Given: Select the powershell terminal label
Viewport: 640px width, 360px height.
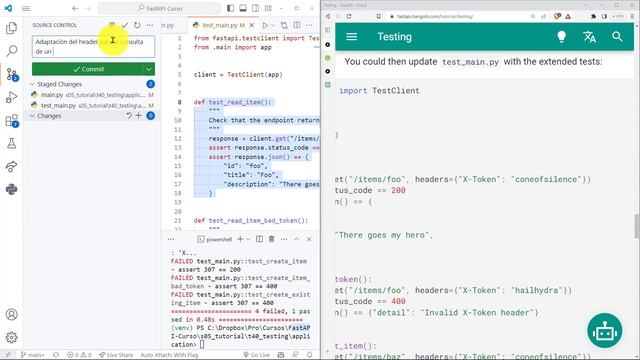Looking at the screenshot, I should click(x=215, y=239).
